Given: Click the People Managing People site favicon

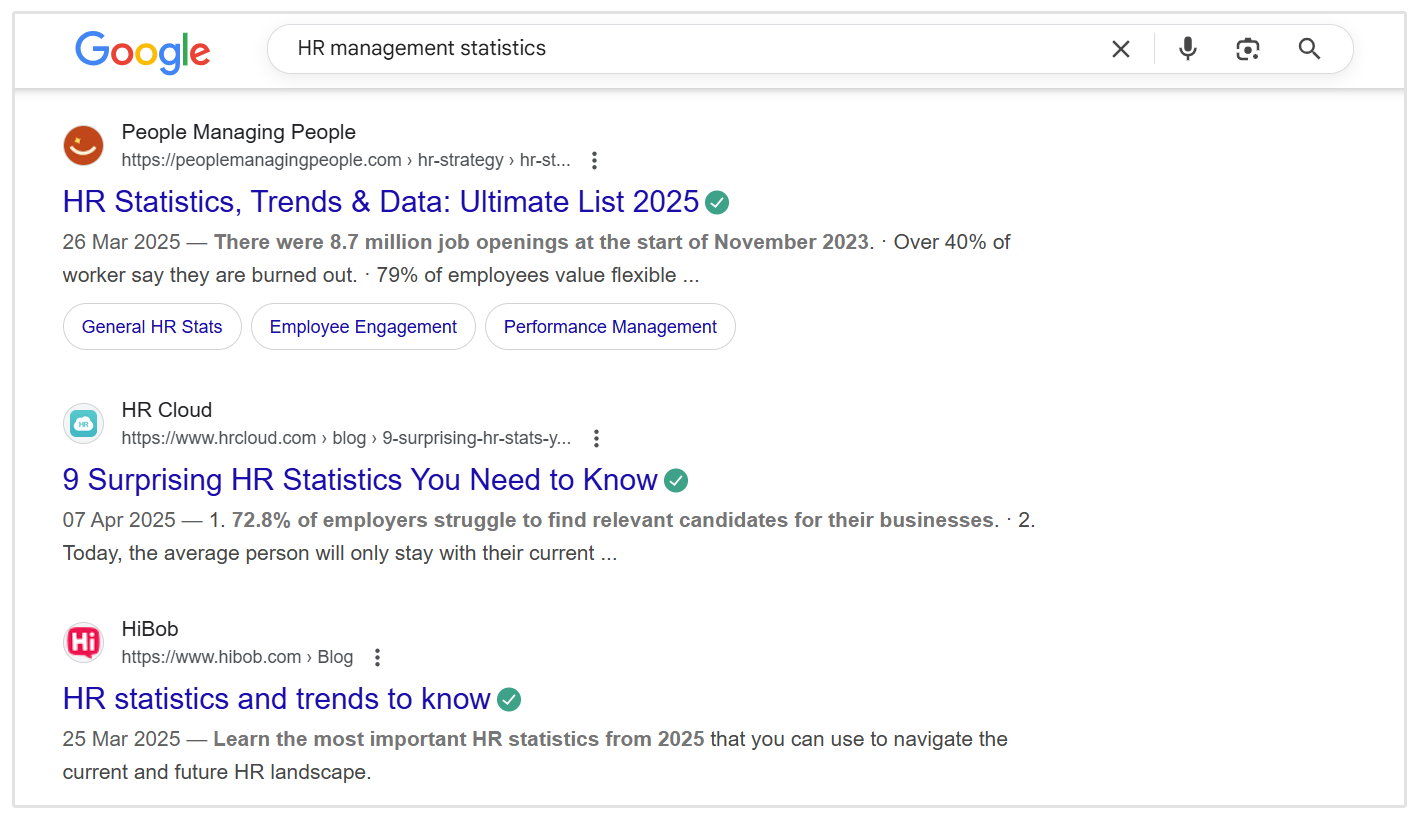Looking at the screenshot, I should [83, 145].
